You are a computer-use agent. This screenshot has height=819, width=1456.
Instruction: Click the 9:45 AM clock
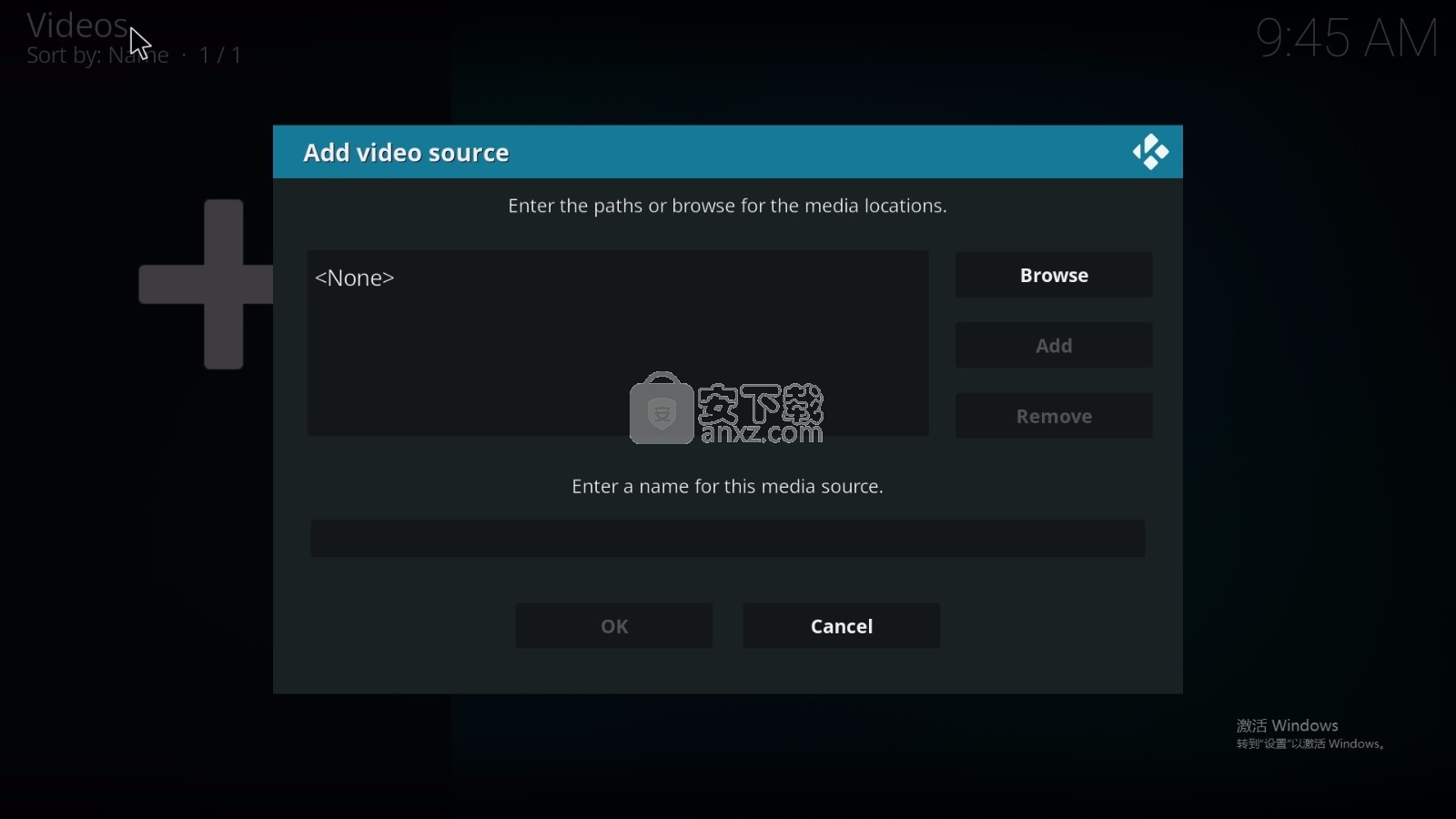(x=1347, y=38)
